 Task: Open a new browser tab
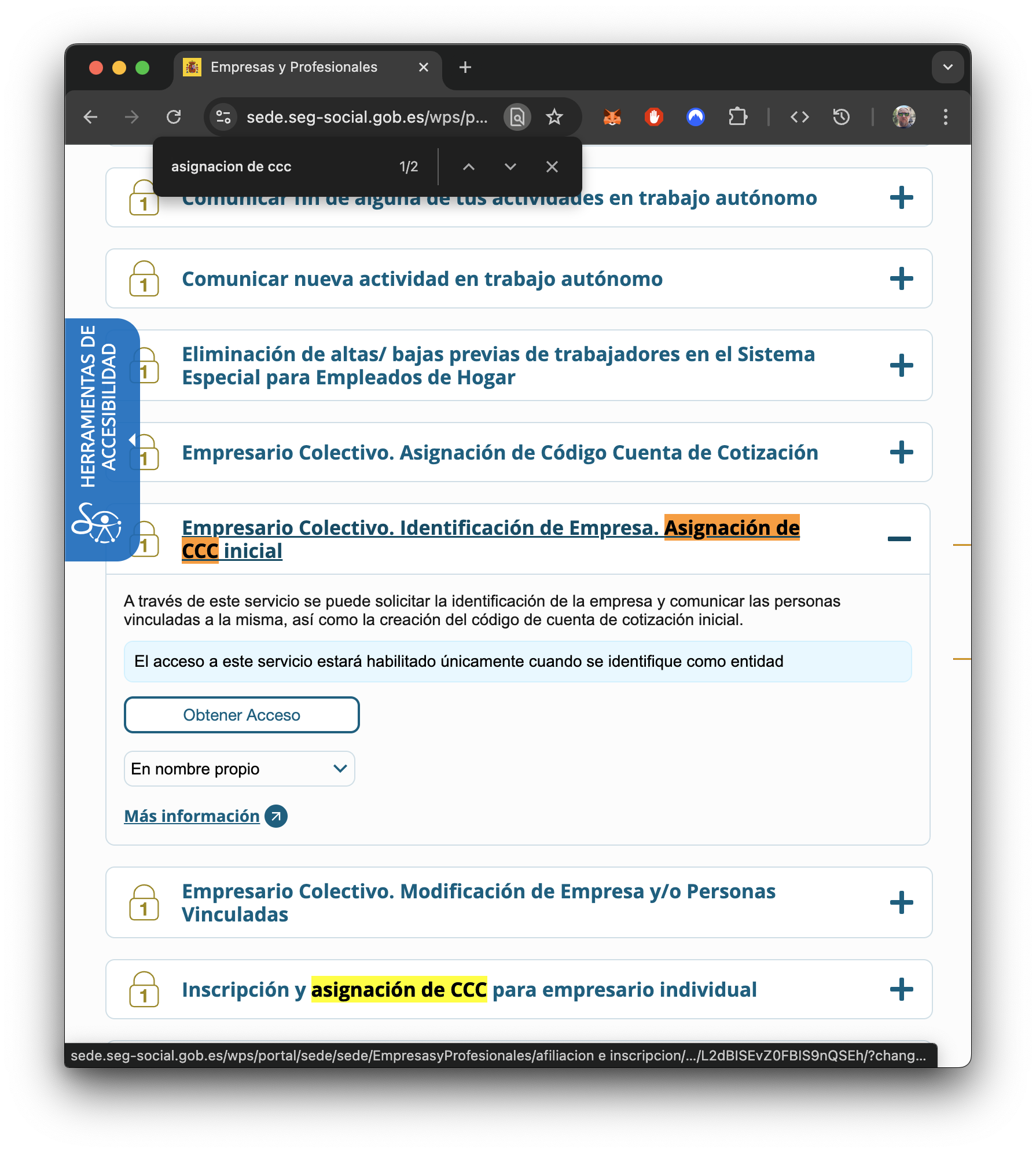tap(465, 68)
